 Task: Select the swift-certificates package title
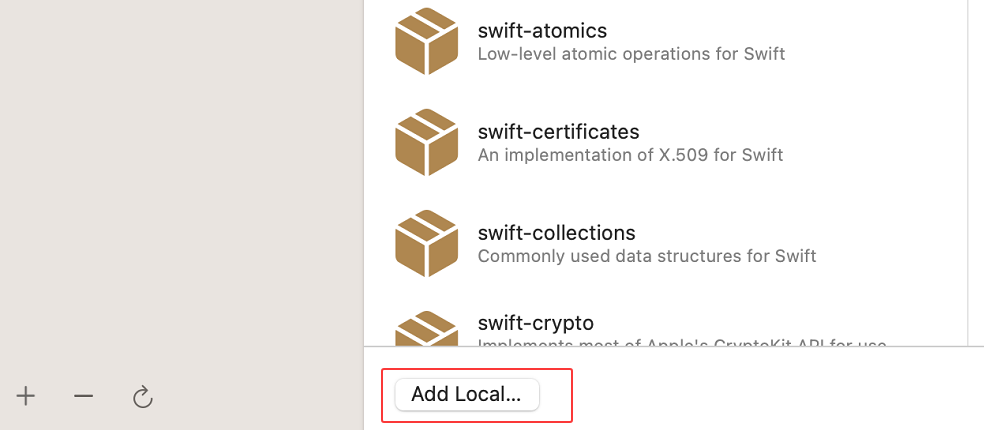click(558, 132)
